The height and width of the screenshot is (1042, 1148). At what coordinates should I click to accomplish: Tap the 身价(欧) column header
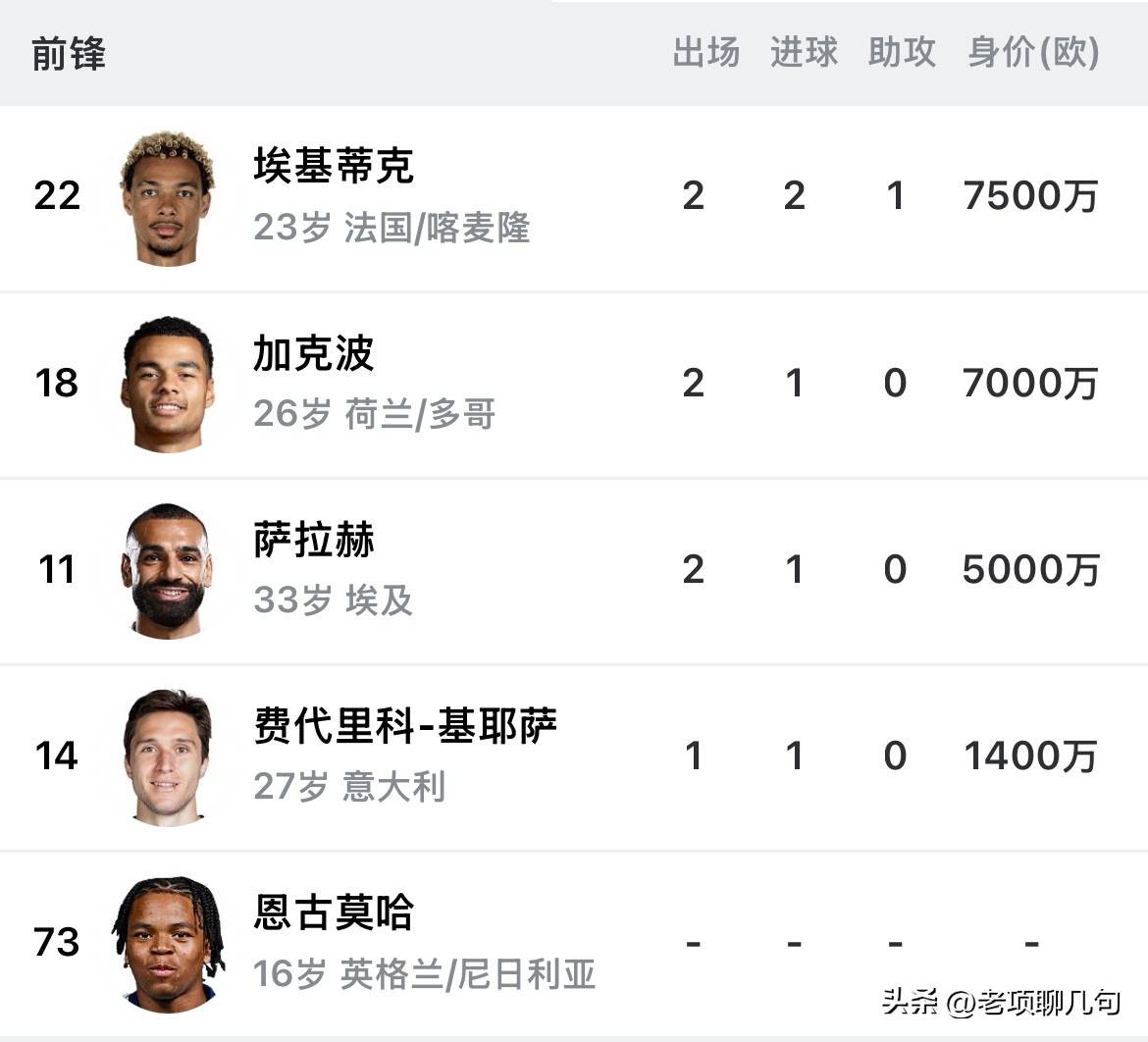pyautogui.click(x=1033, y=53)
